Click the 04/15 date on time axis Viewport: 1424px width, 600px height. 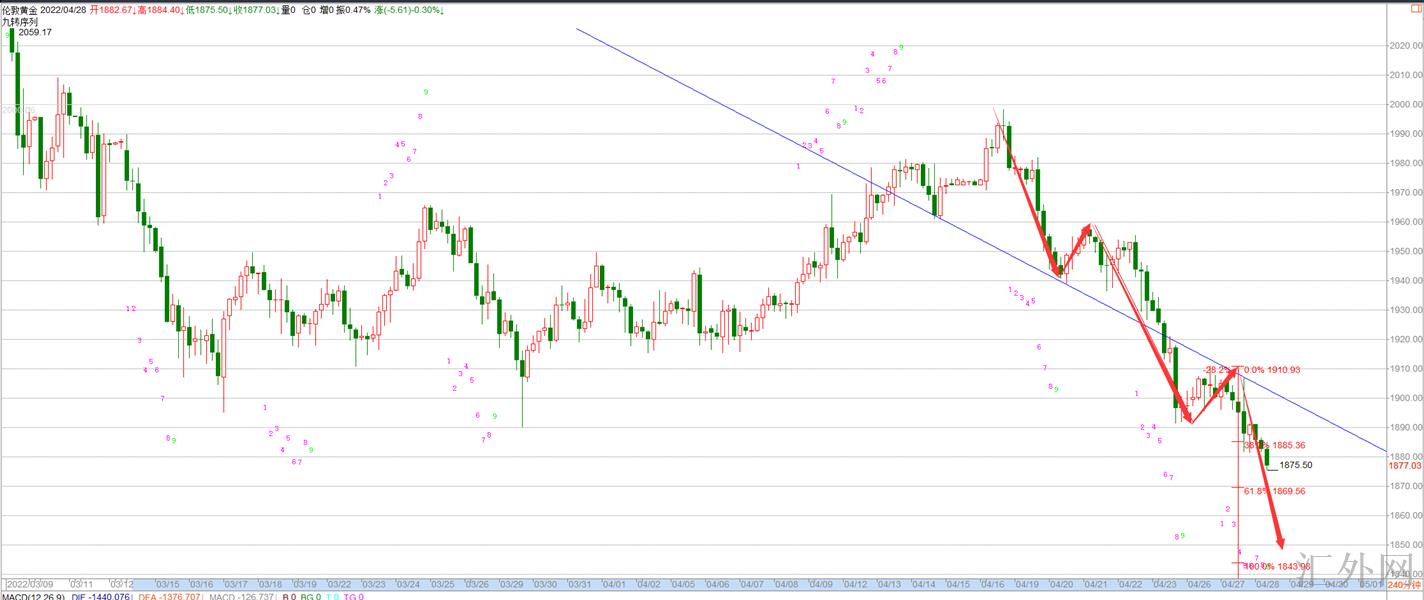pyautogui.click(x=957, y=584)
